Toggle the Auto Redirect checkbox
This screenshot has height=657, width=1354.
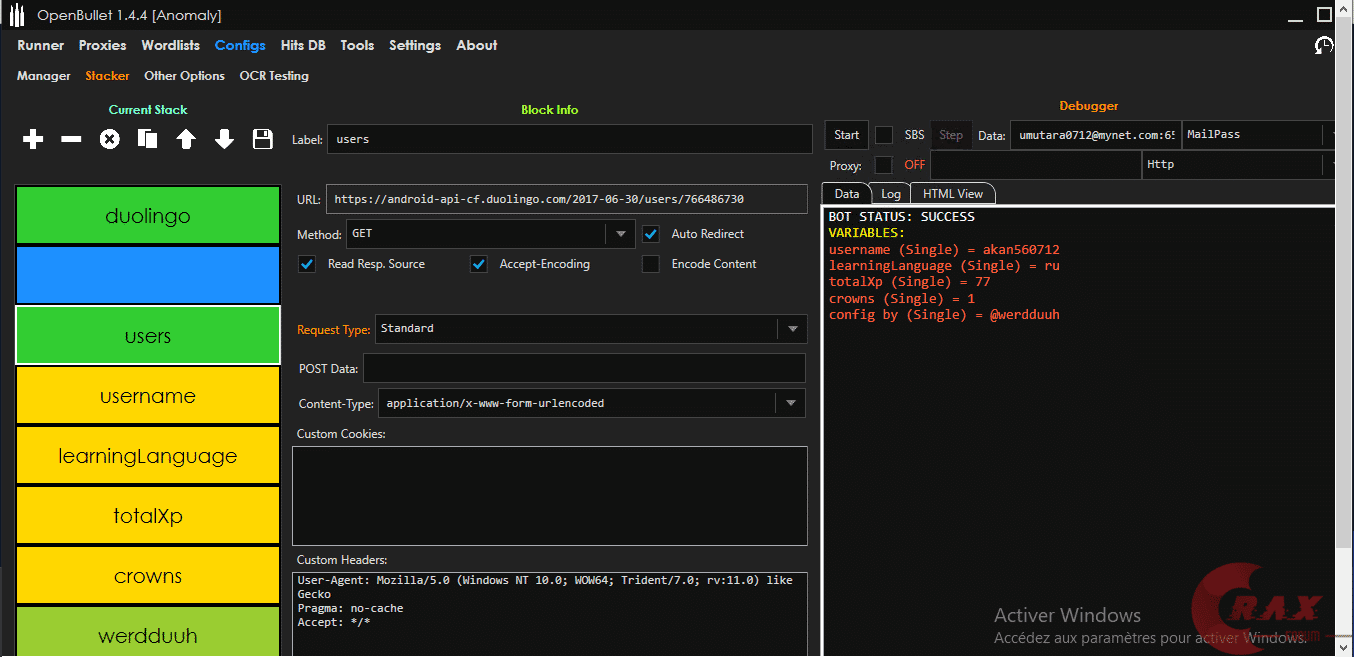coord(651,234)
